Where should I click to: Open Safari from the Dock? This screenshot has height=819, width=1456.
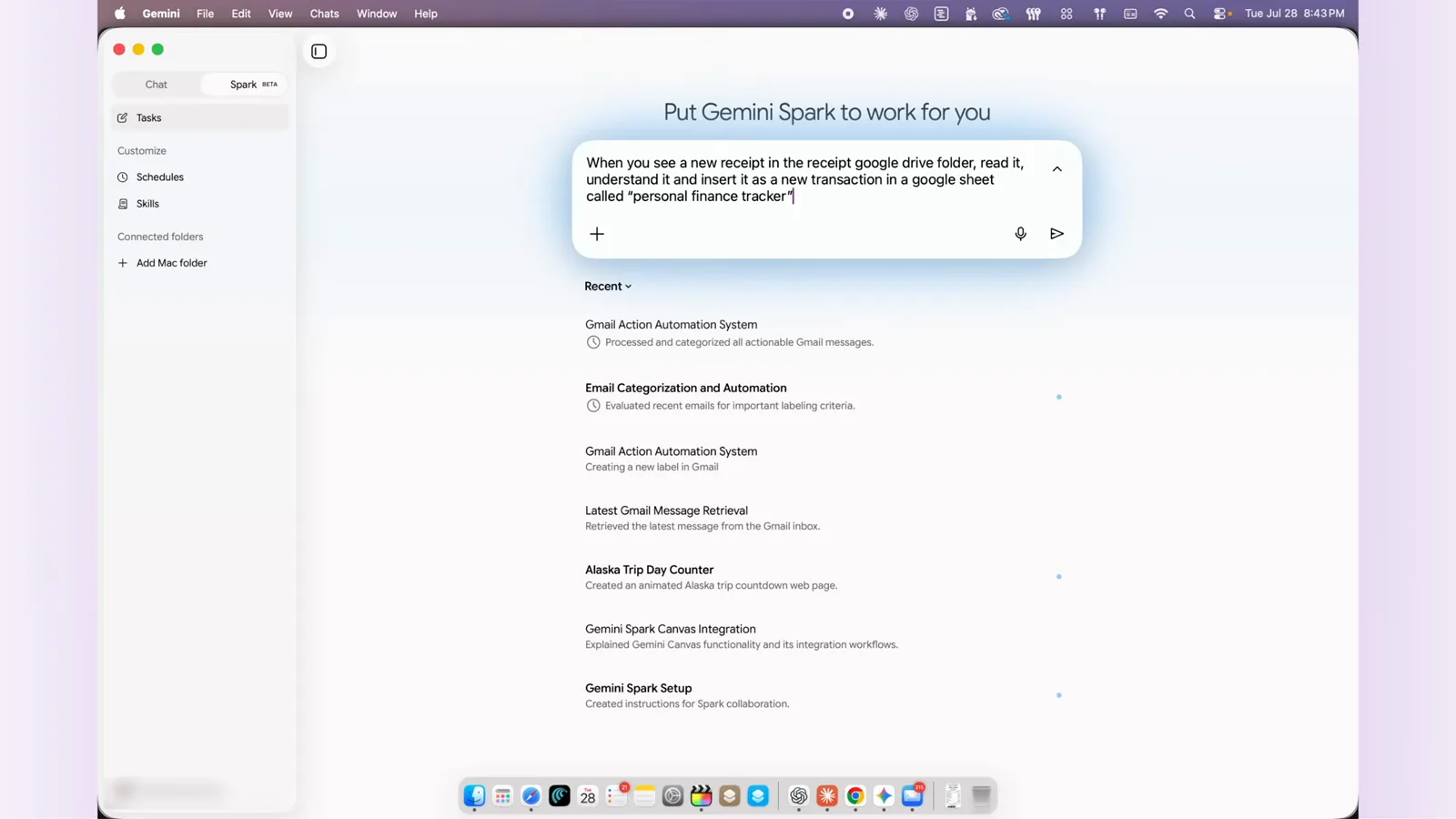(531, 796)
